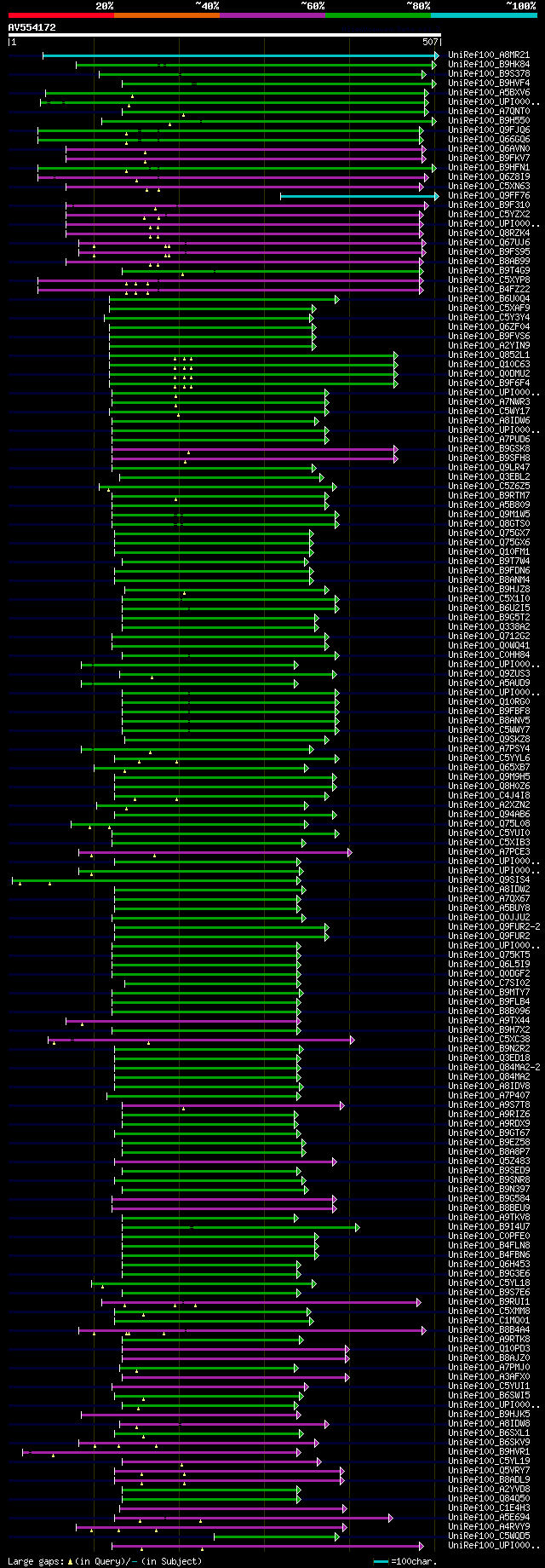Click the red 20% identity legend segment
This screenshot has width=545, height=1568.
[x=61, y=15]
